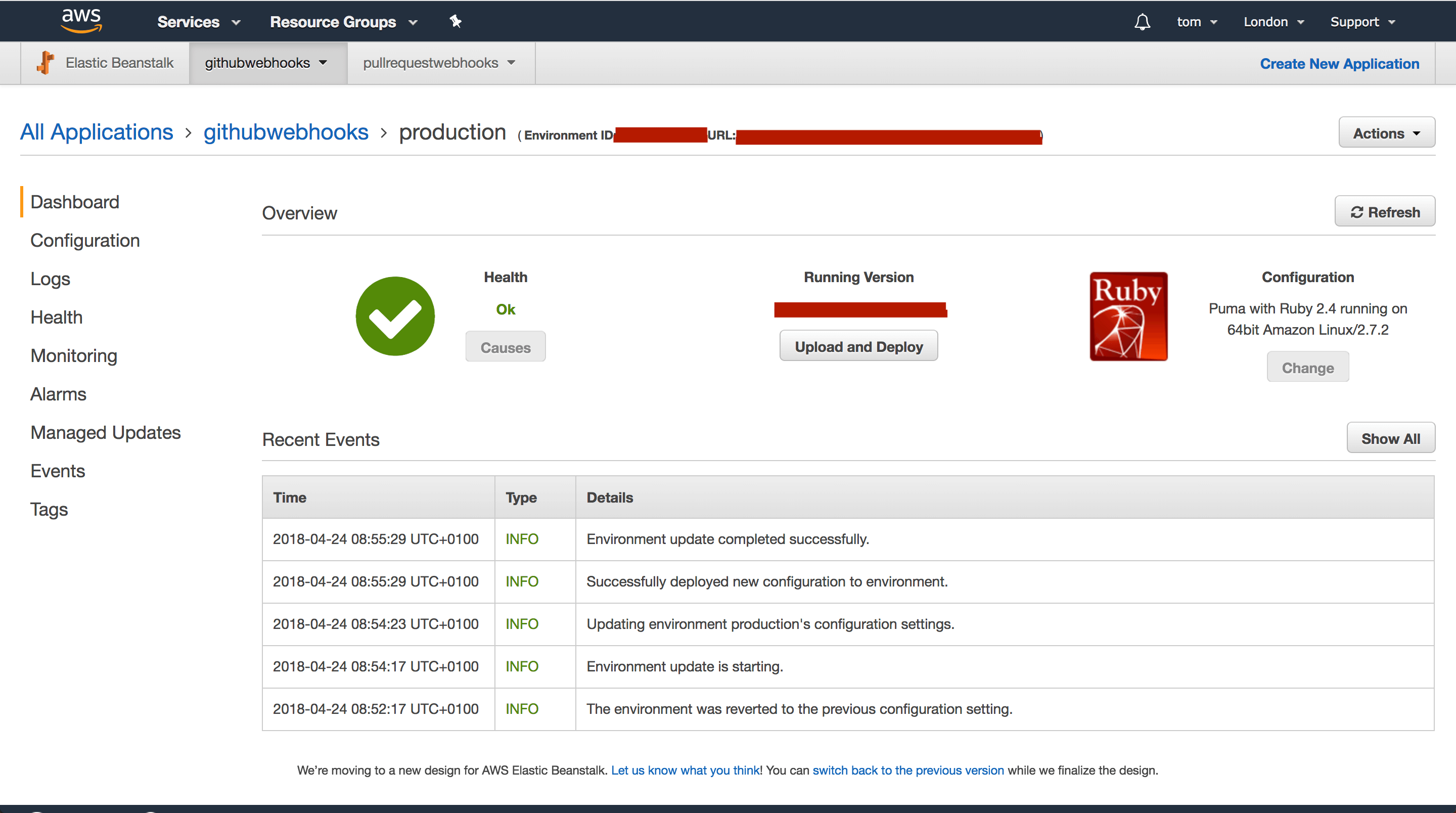Select Dashboard in the sidebar
The height and width of the screenshot is (813, 1456).
pos(75,202)
